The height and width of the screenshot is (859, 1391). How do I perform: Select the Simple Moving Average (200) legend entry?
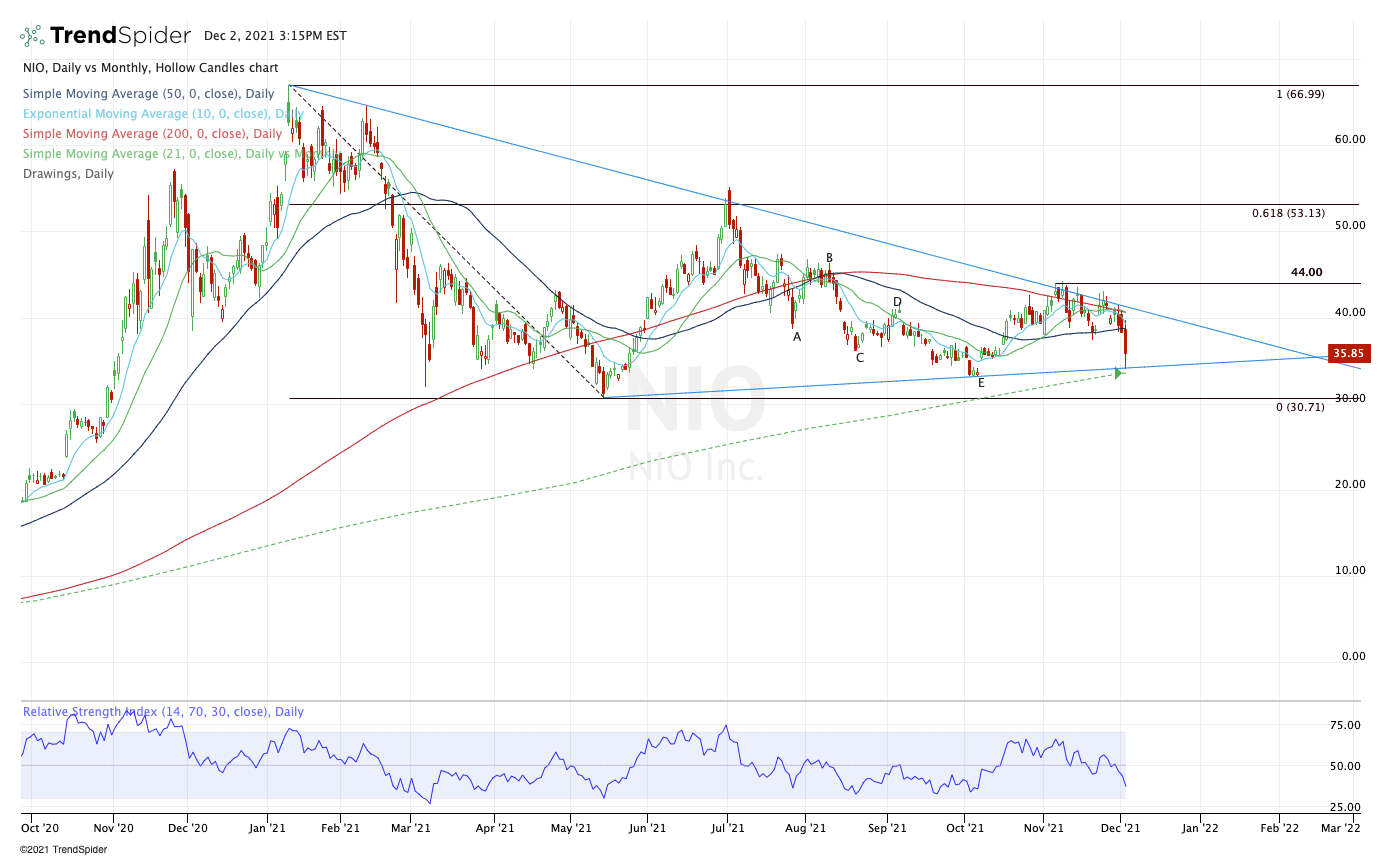click(x=151, y=134)
